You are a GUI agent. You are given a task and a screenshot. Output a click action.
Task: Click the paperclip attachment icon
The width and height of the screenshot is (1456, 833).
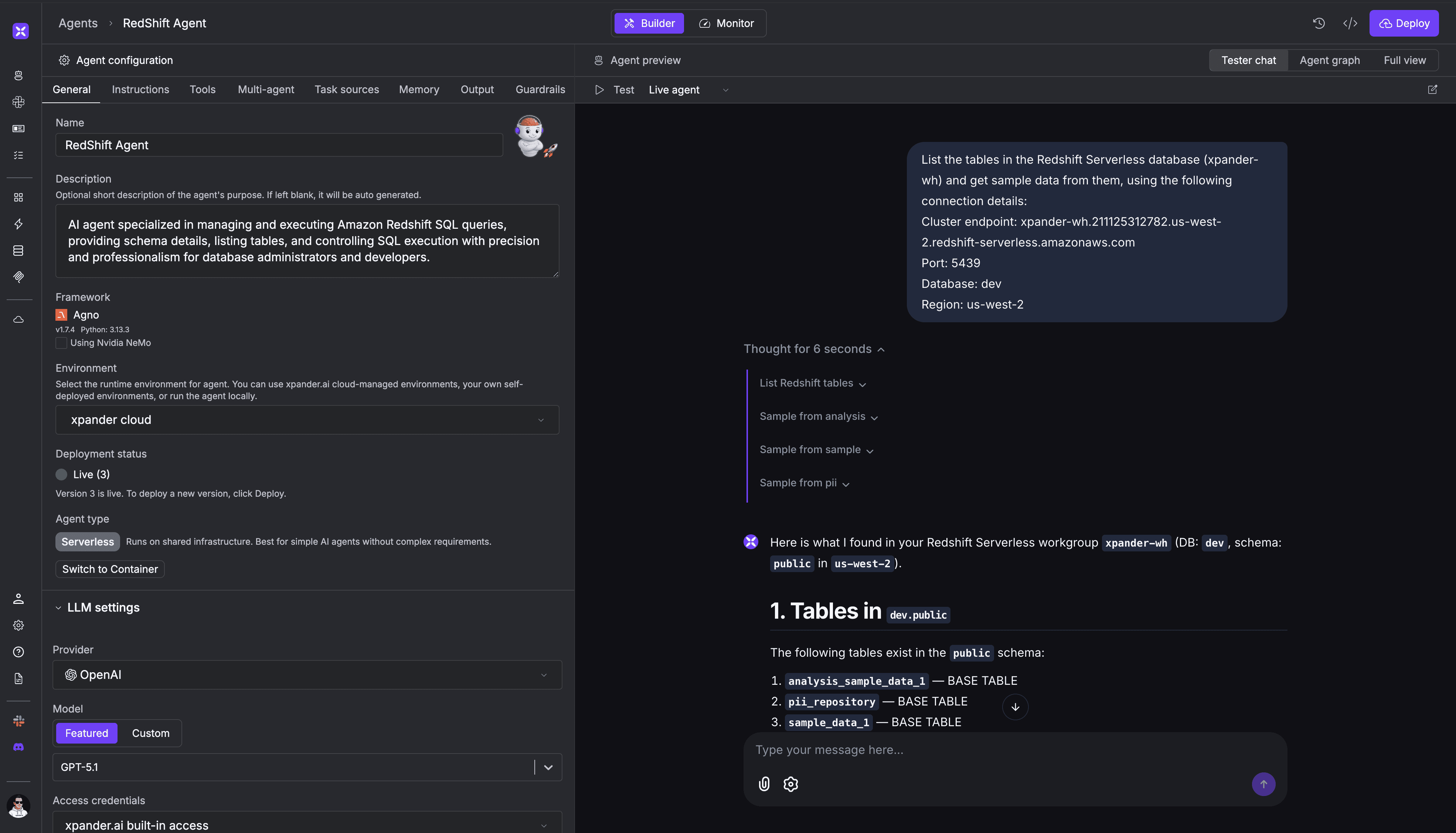pyautogui.click(x=764, y=784)
